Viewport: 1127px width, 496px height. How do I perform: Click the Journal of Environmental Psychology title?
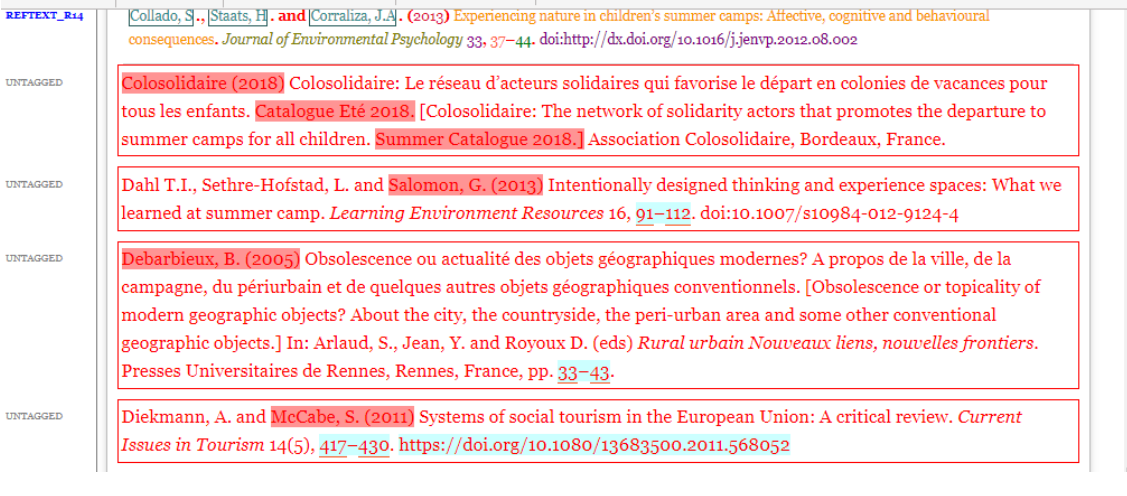point(342,40)
